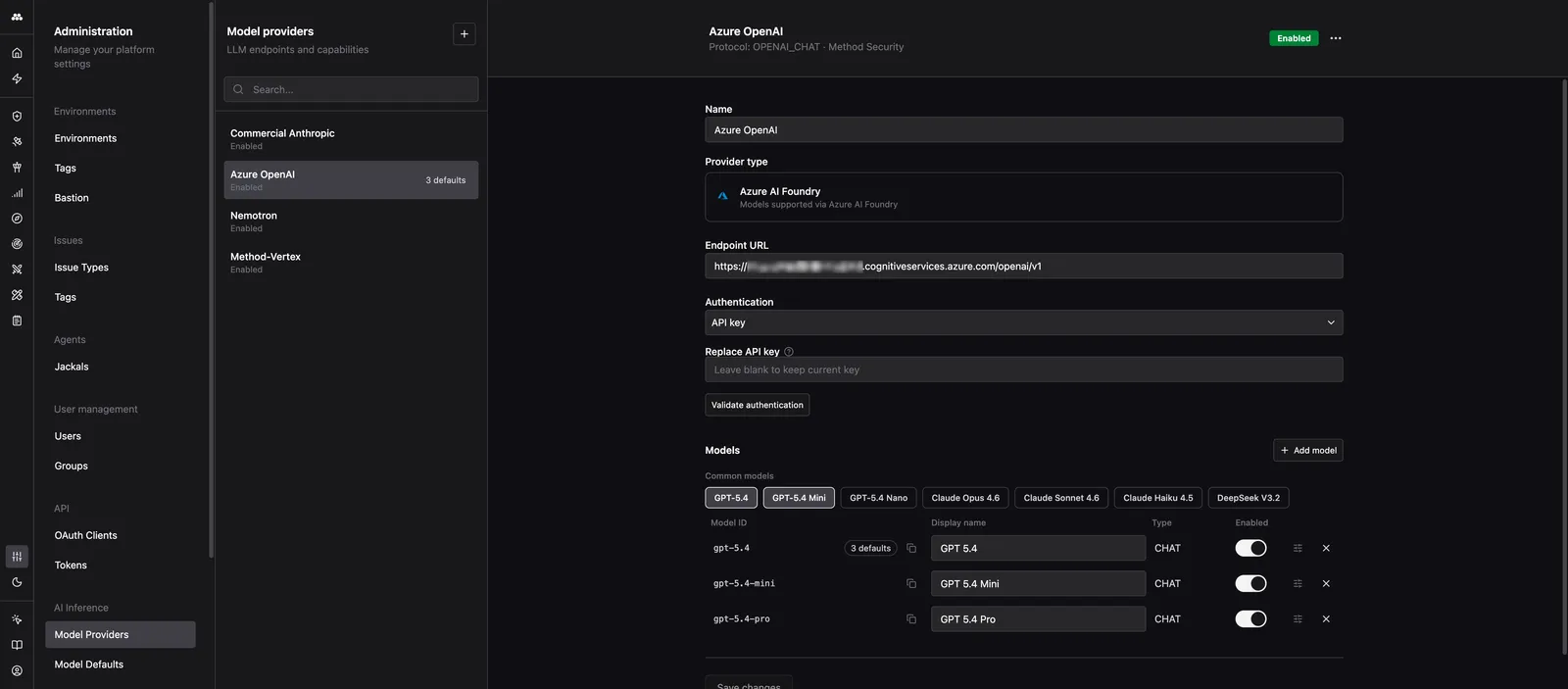The height and width of the screenshot is (689, 1568).
Task: Add the DeepSeek V3.2 common model
Action: (1249, 498)
